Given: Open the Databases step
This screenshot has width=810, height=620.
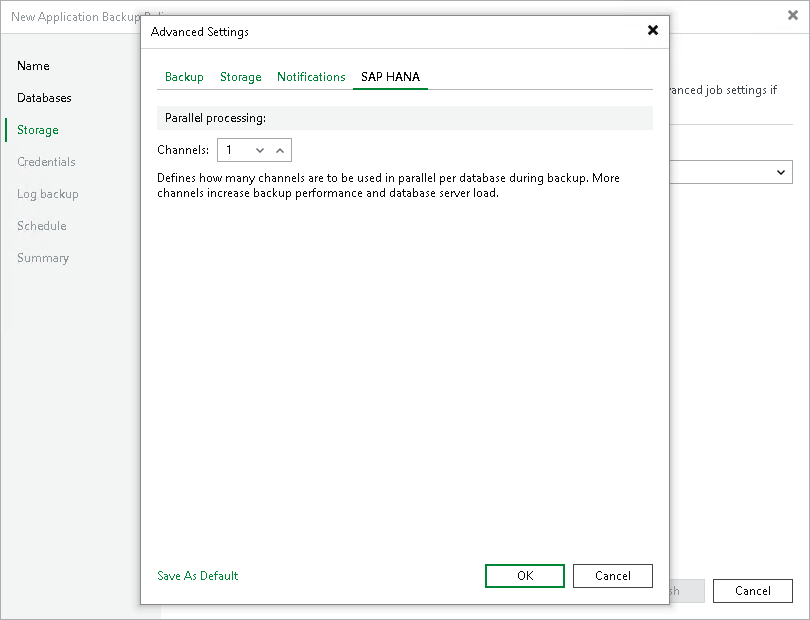Looking at the screenshot, I should coord(43,98).
